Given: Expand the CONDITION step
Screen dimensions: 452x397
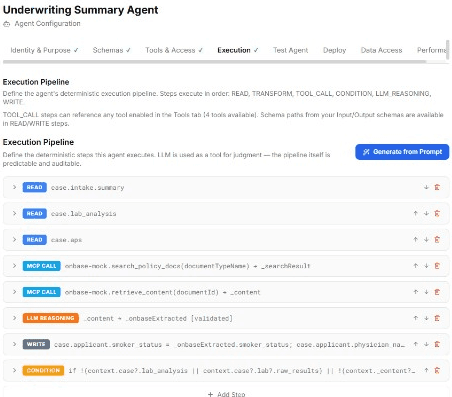Looking at the screenshot, I should [x=14, y=370].
